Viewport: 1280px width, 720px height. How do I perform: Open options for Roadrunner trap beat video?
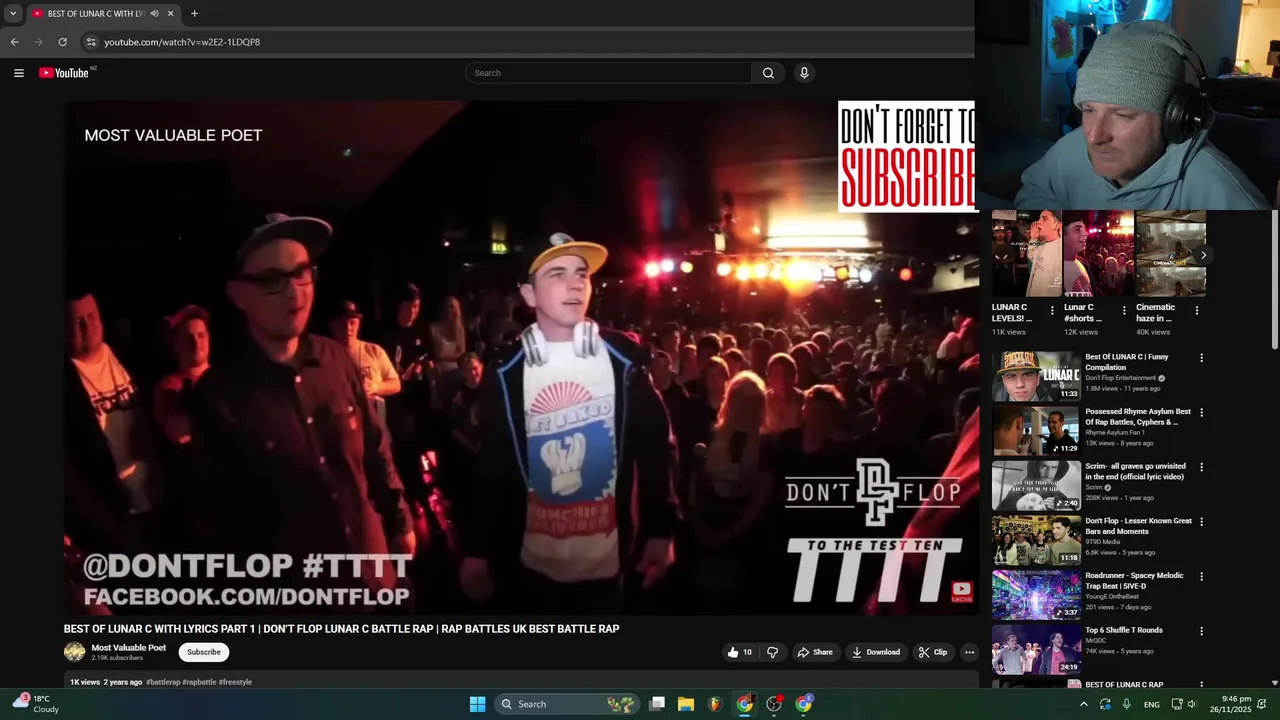(x=1202, y=576)
